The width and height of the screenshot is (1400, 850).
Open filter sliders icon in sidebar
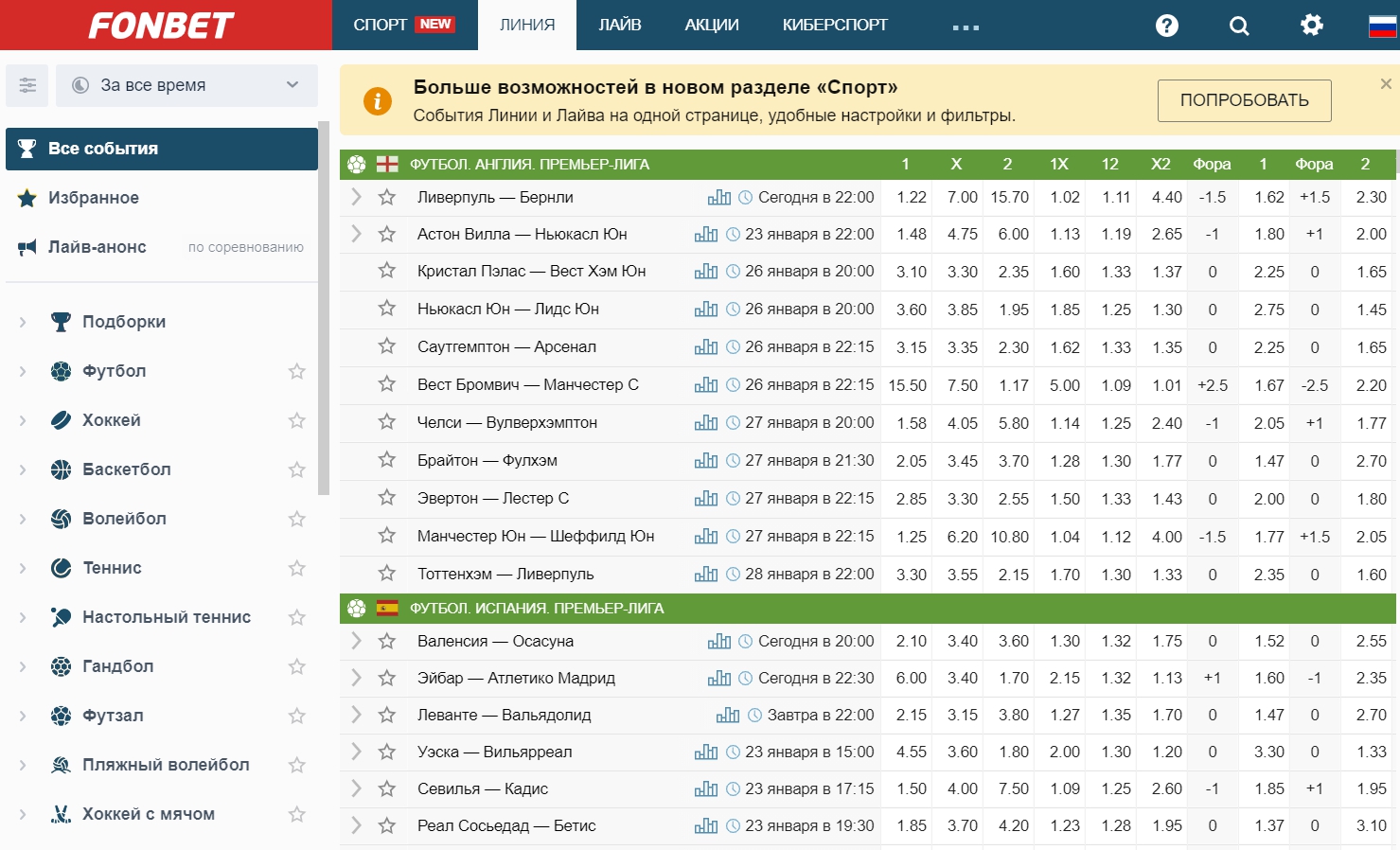click(x=27, y=85)
